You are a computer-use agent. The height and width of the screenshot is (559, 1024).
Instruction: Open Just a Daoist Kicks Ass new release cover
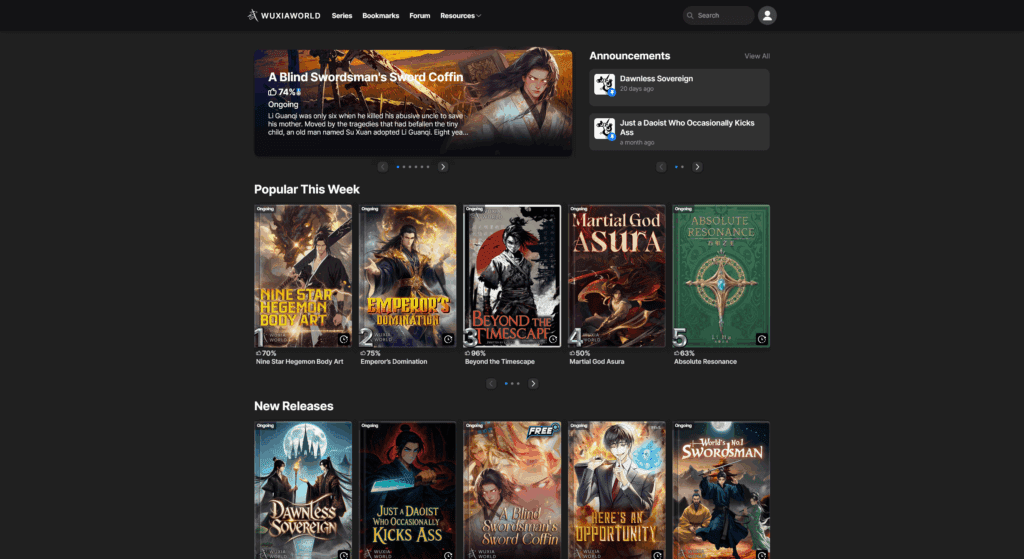408,490
